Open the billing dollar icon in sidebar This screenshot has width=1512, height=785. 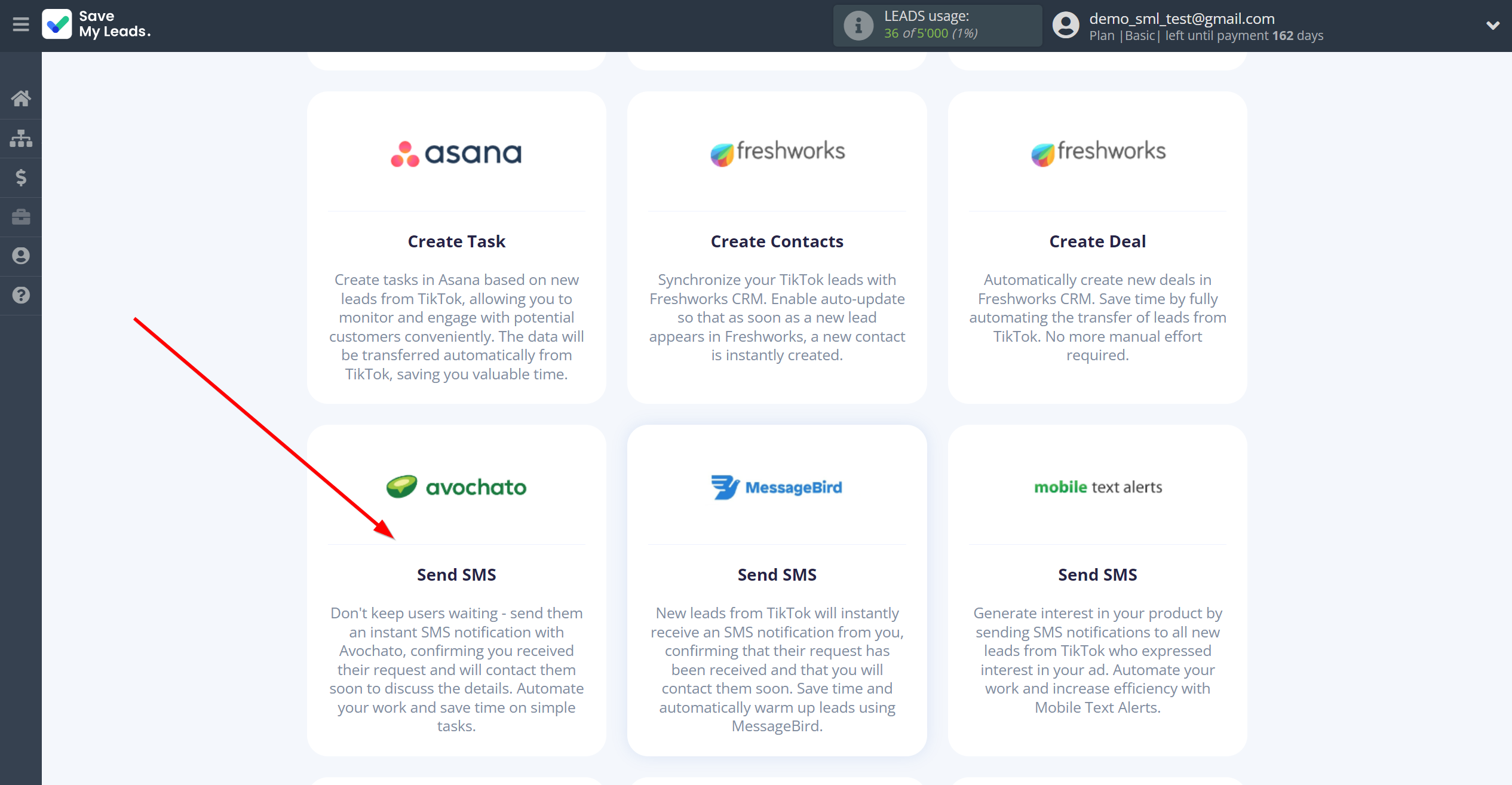[21, 177]
